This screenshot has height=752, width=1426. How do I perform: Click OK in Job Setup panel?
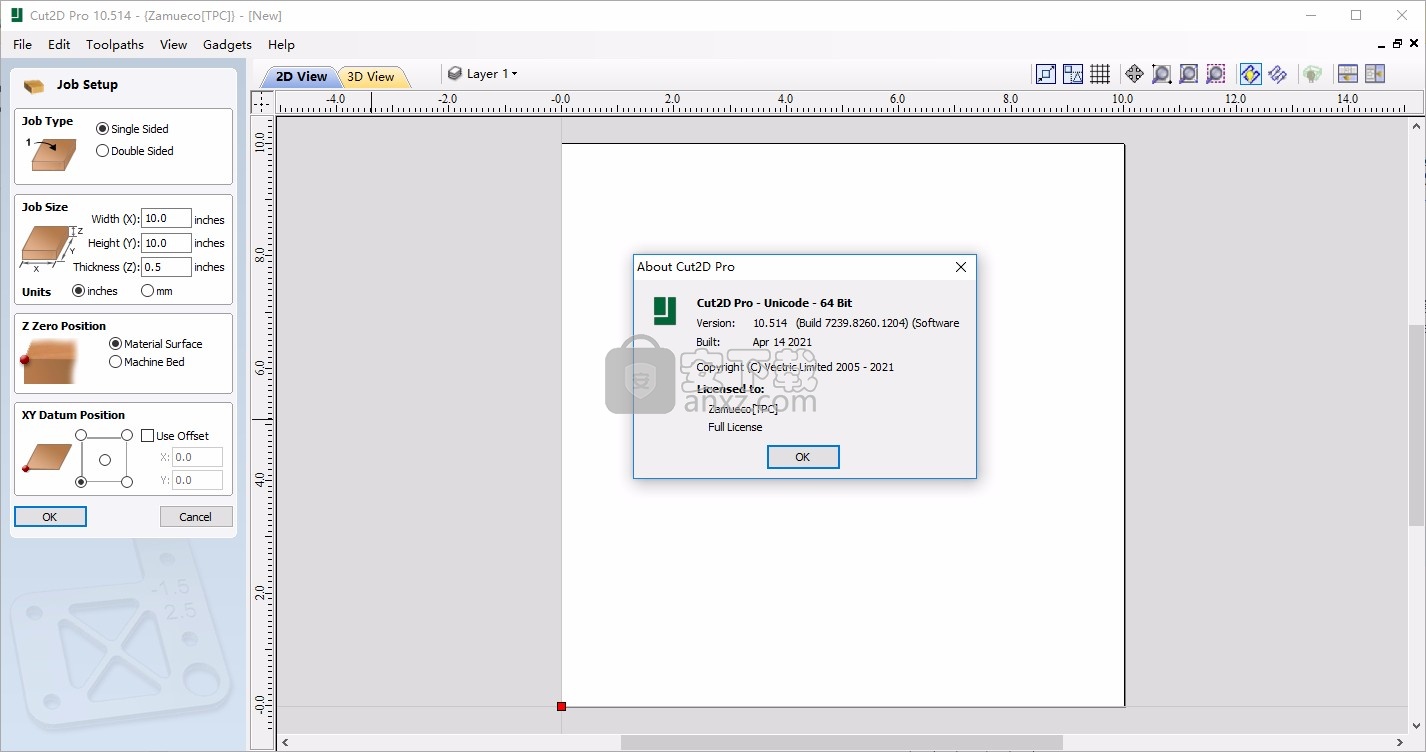coord(50,517)
